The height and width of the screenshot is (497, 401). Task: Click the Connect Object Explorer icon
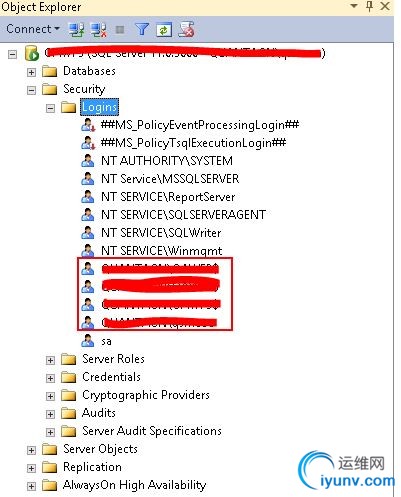(x=76, y=30)
